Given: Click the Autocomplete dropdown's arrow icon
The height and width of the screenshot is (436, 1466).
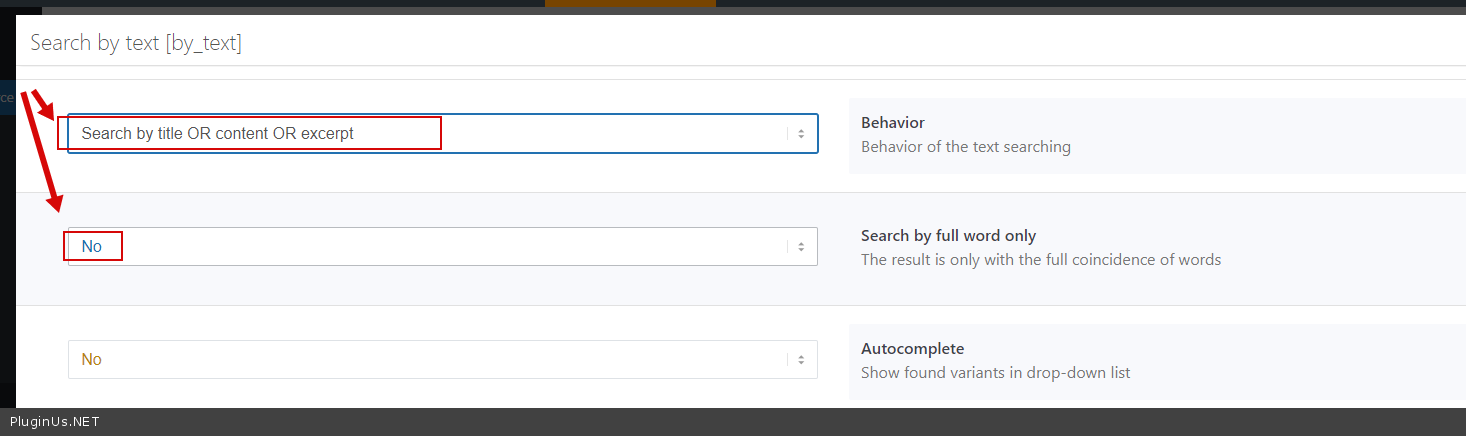Looking at the screenshot, I should point(800,360).
